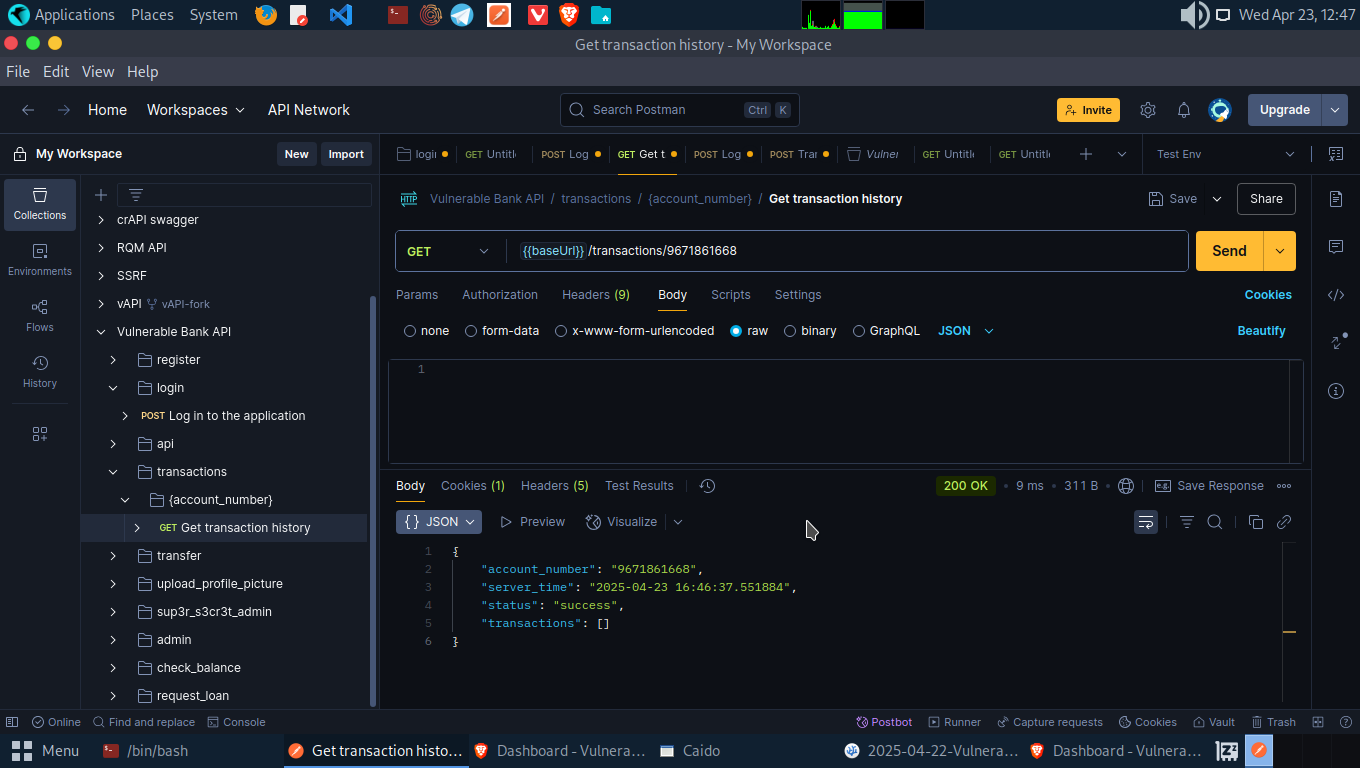Toggle response line wrap icon
Image resolution: width=1360 pixels, height=768 pixels.
pos(1146,522)
